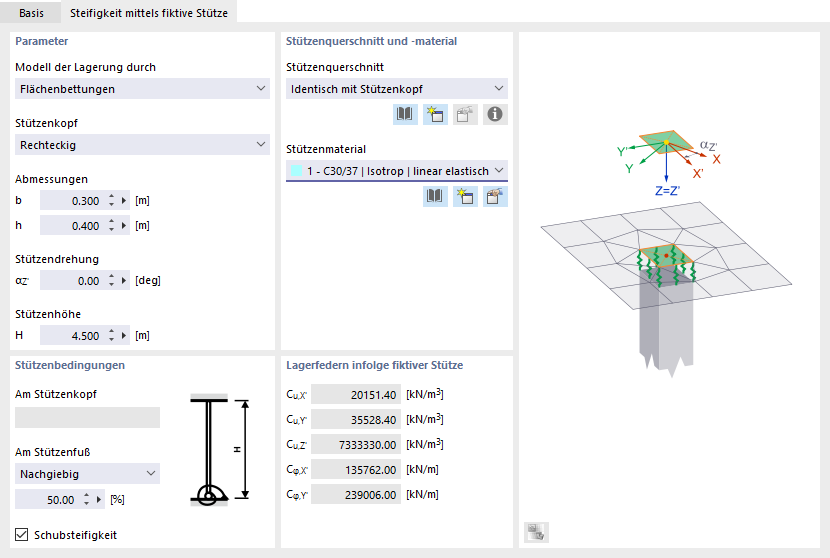Image resolution: width=830 pixels, height=558 pixels.
Task: Click the Parameter section heading
Action: tap(42, 41)
